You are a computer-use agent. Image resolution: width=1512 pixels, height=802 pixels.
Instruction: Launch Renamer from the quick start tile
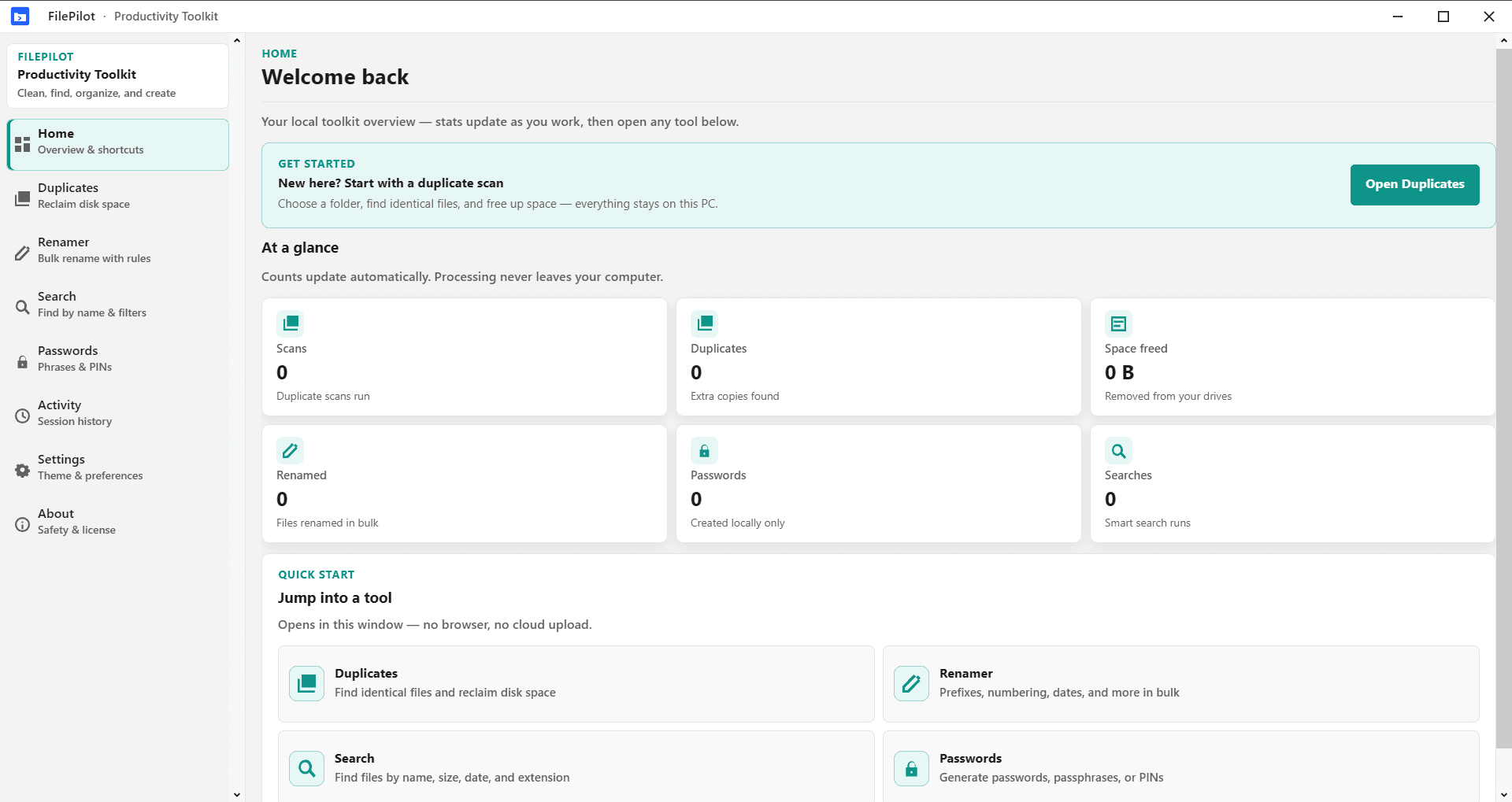coord(1180,684)
